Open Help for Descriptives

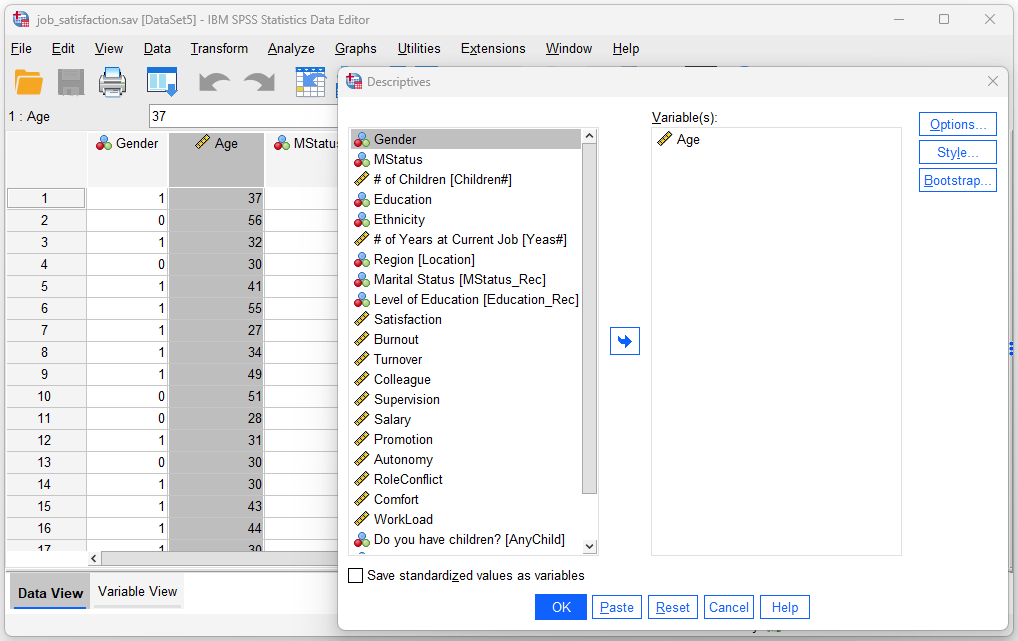[785, 607]
